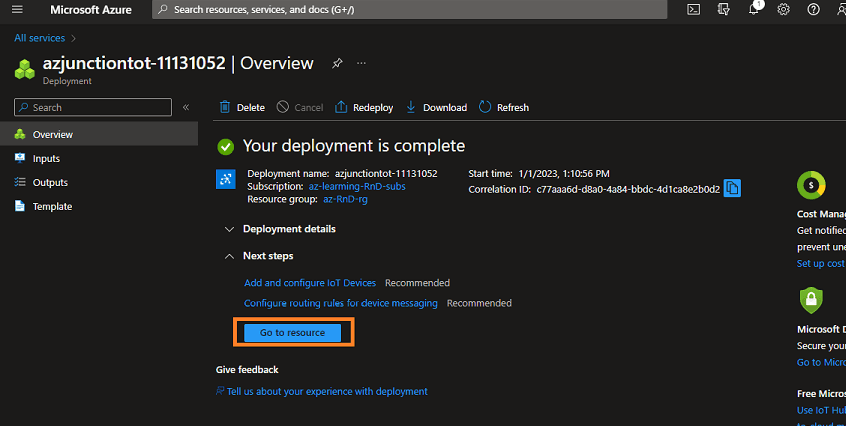This screenshot has height=426, width=846.
Task: Redeploy this deployment
Action: pos(364,107)
